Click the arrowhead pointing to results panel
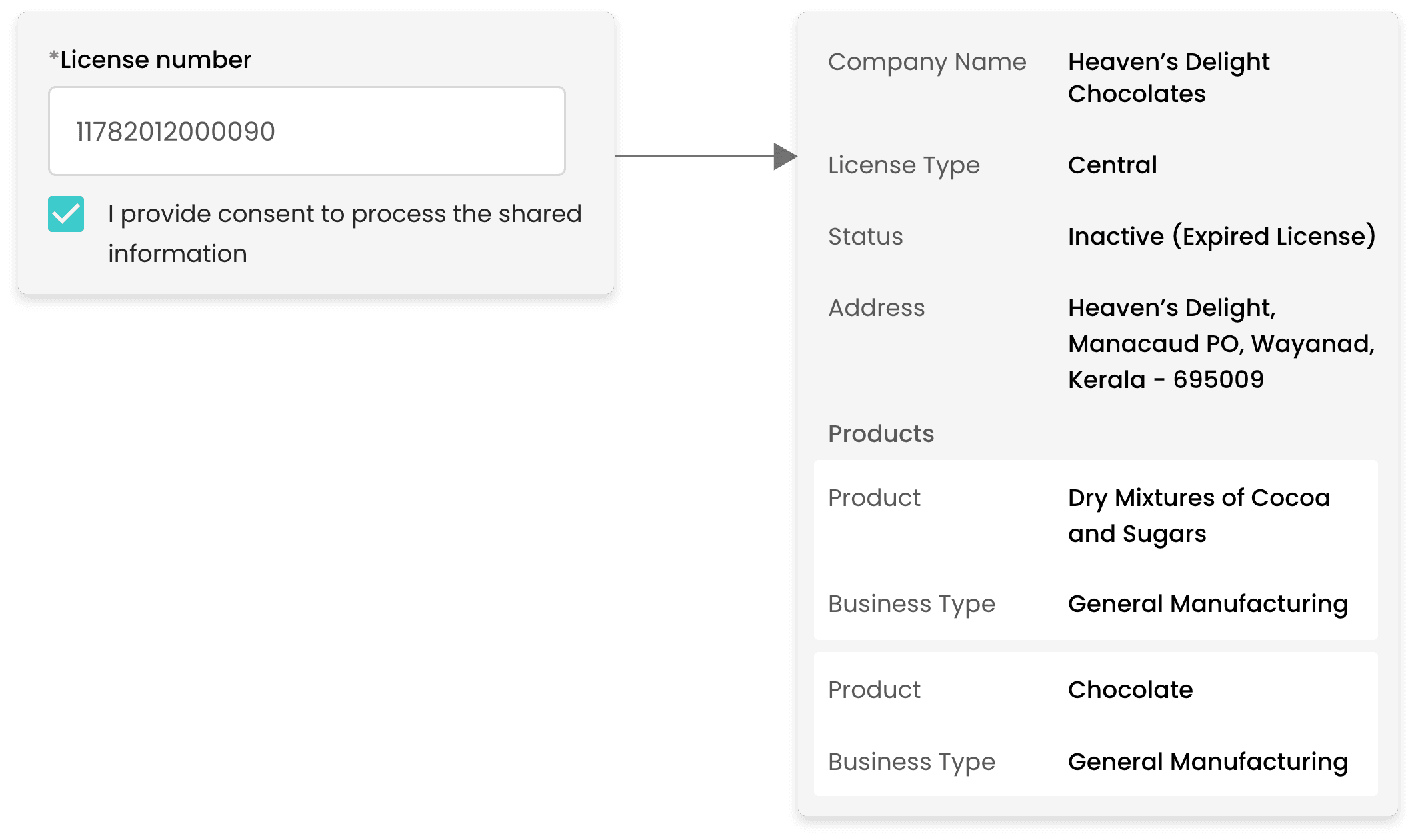 (x=785, y=157)
